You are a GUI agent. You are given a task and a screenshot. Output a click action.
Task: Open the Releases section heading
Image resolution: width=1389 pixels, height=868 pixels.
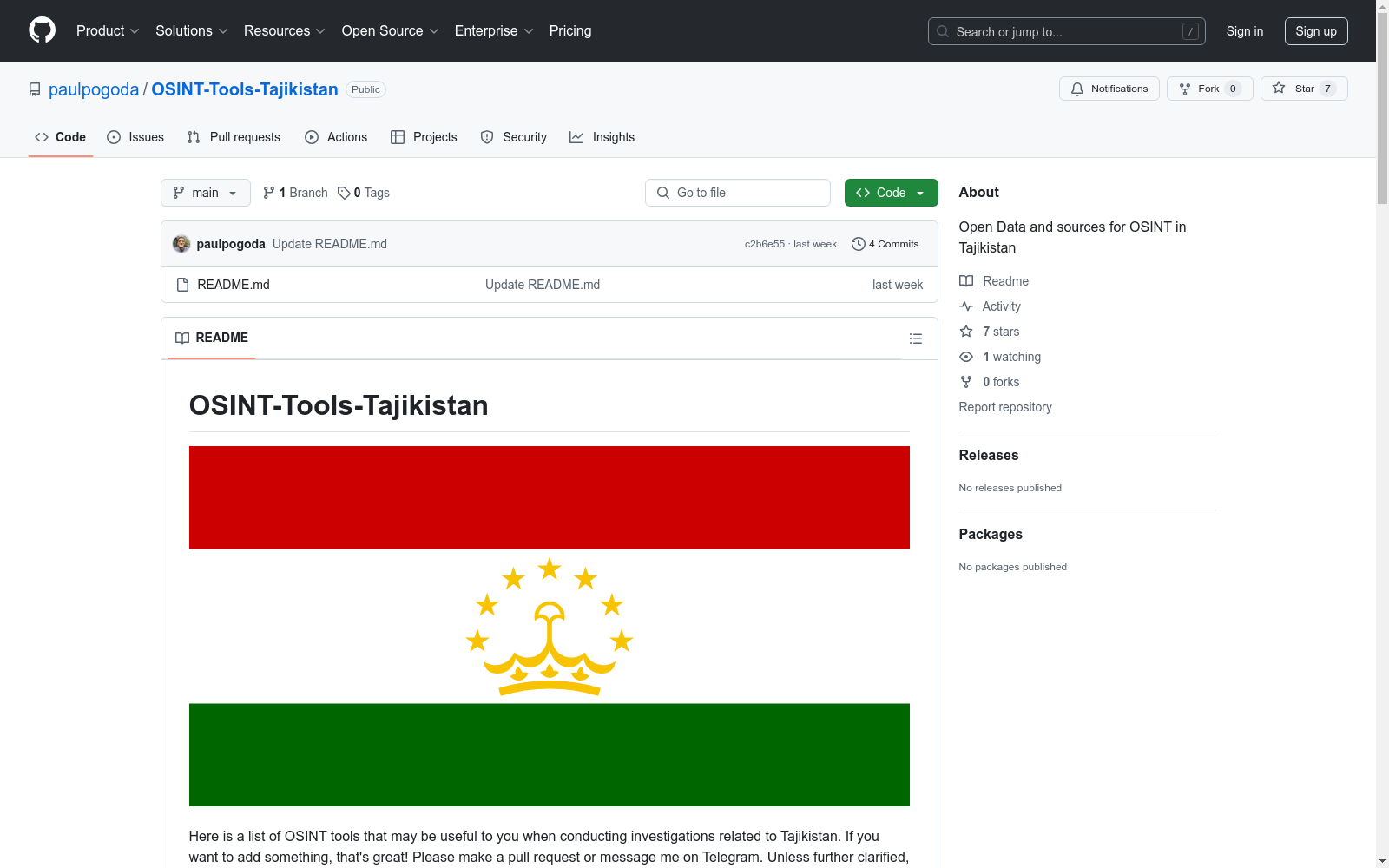point(989,455)
